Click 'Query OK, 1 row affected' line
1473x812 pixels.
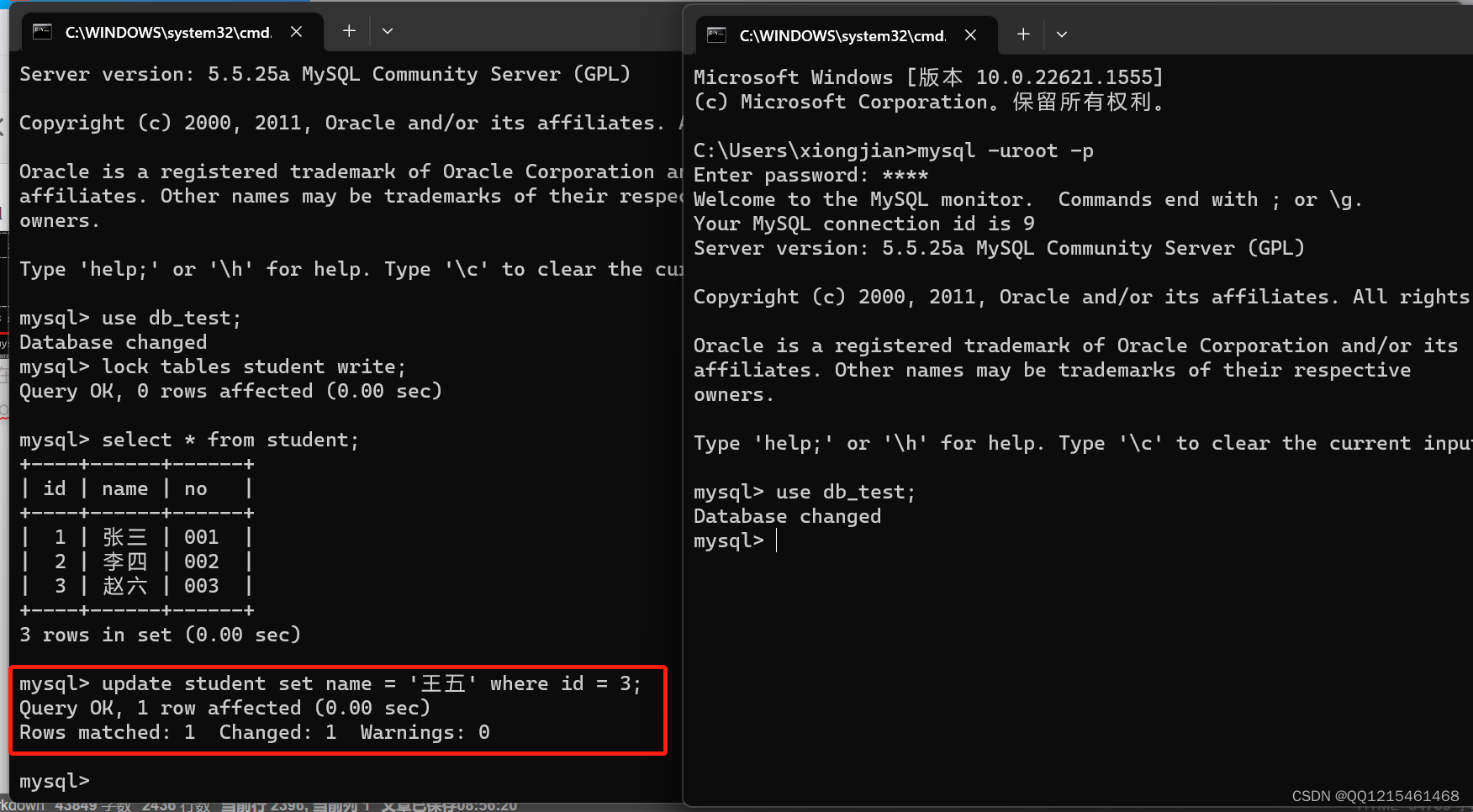point(224,709)
